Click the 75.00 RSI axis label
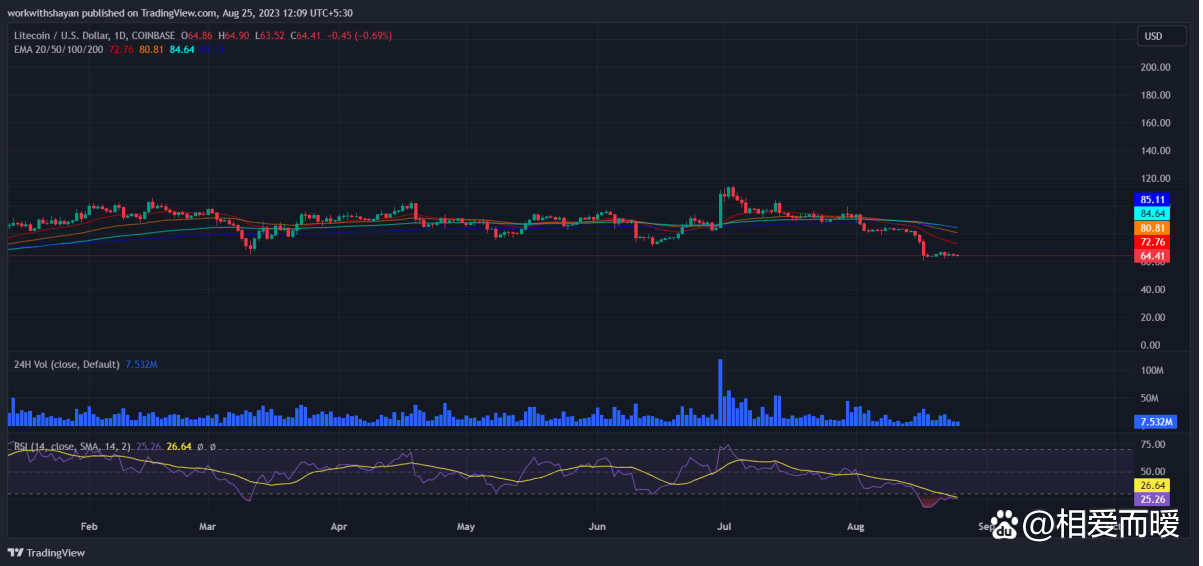This screenshot has width=1203, height=566. [1153, 444]
